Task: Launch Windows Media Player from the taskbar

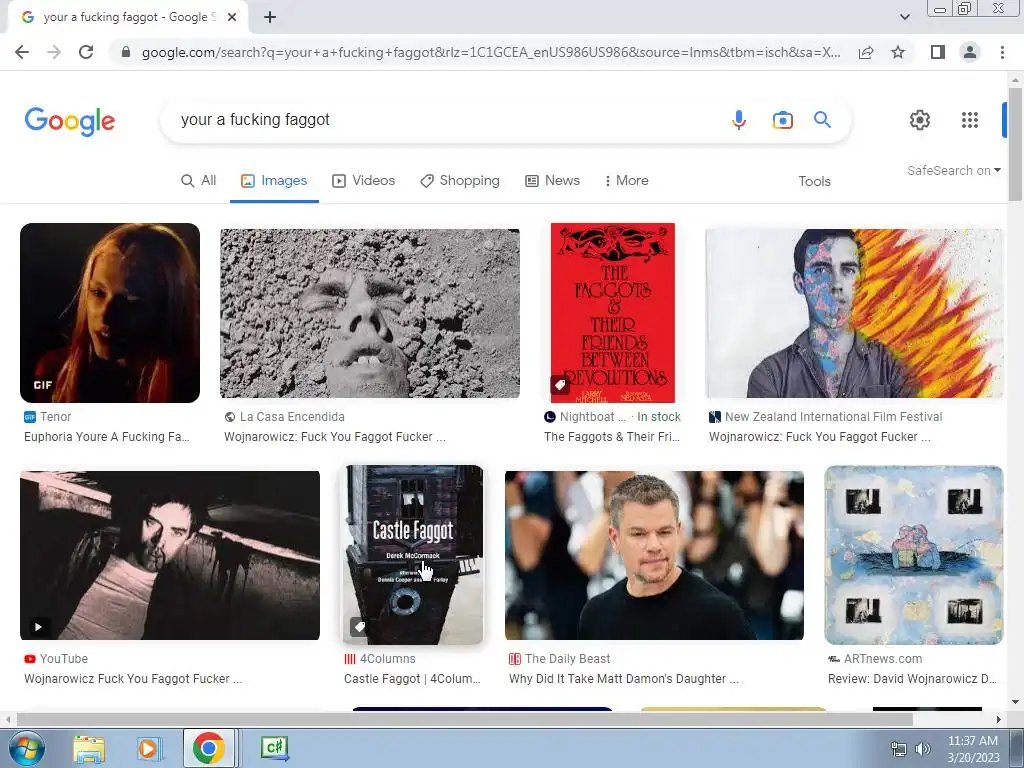Action: 149,748
